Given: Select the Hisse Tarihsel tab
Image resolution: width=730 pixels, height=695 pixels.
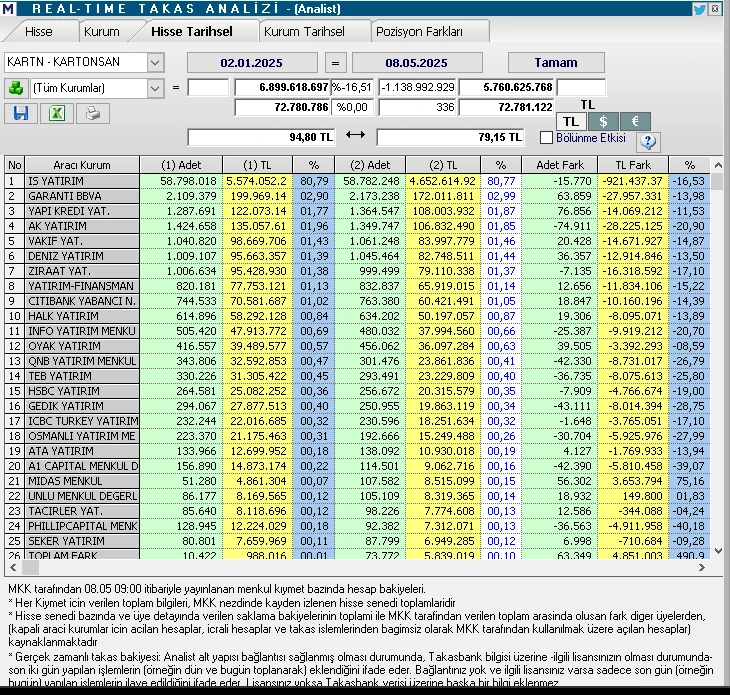Looking at the screenshot, I should tap(192, 32).
